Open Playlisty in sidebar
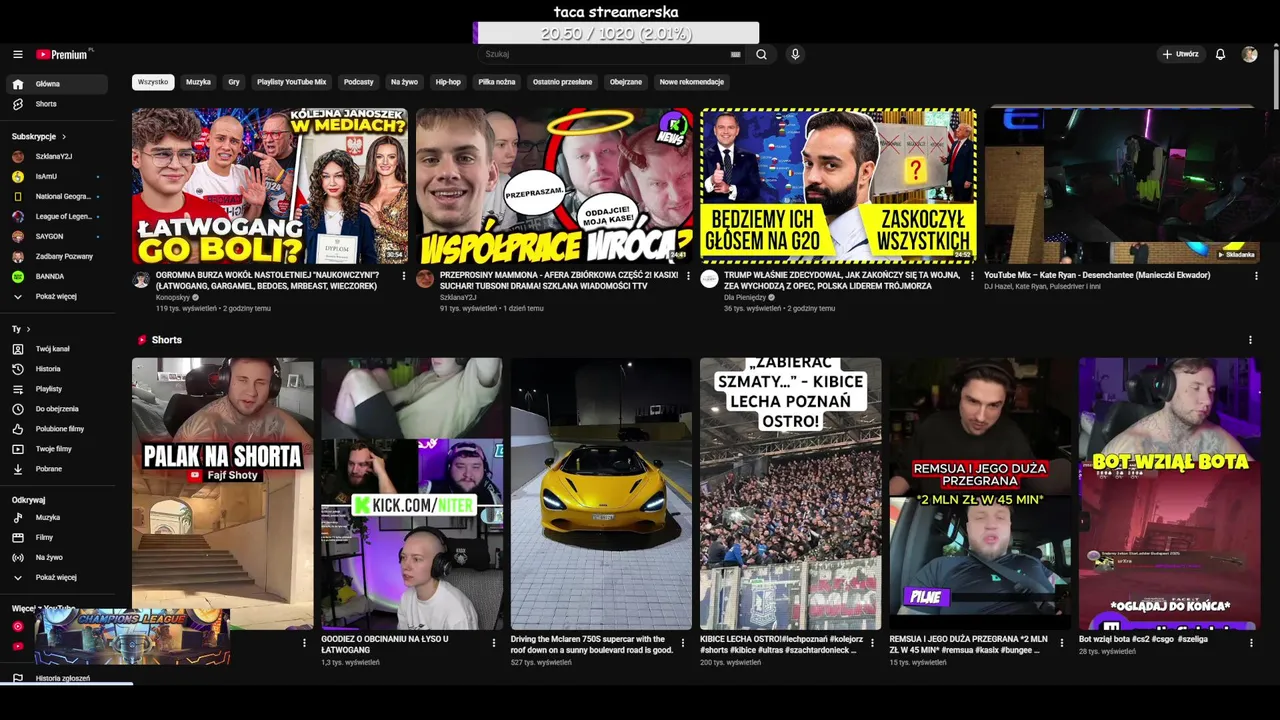This screenshot has height=720, width=1280. pyautogui.click(x=57, y=389)
